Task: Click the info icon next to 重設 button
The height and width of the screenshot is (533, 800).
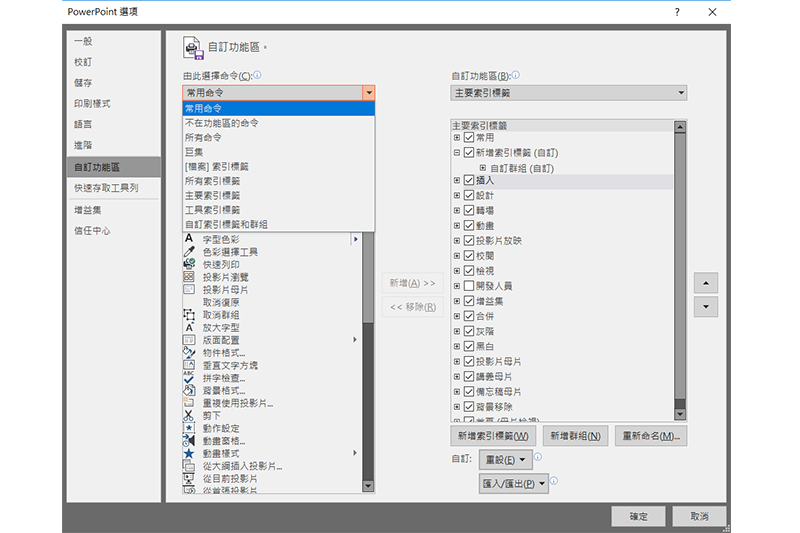Action: (538, 457)
